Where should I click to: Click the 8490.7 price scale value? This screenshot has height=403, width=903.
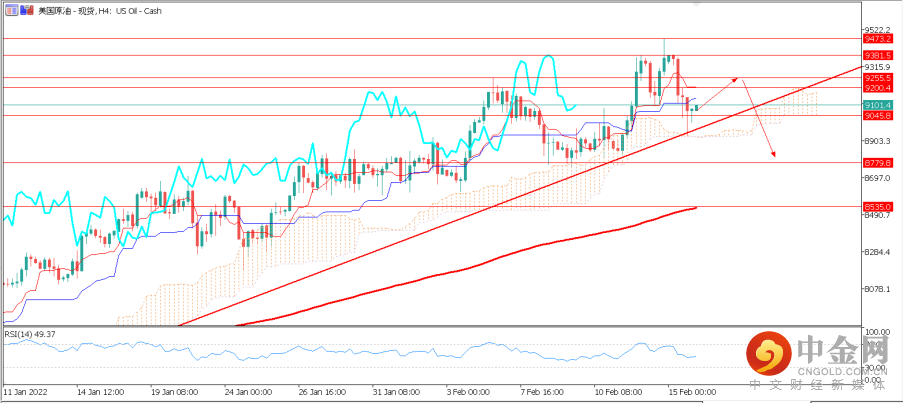[x=879, y=215]
